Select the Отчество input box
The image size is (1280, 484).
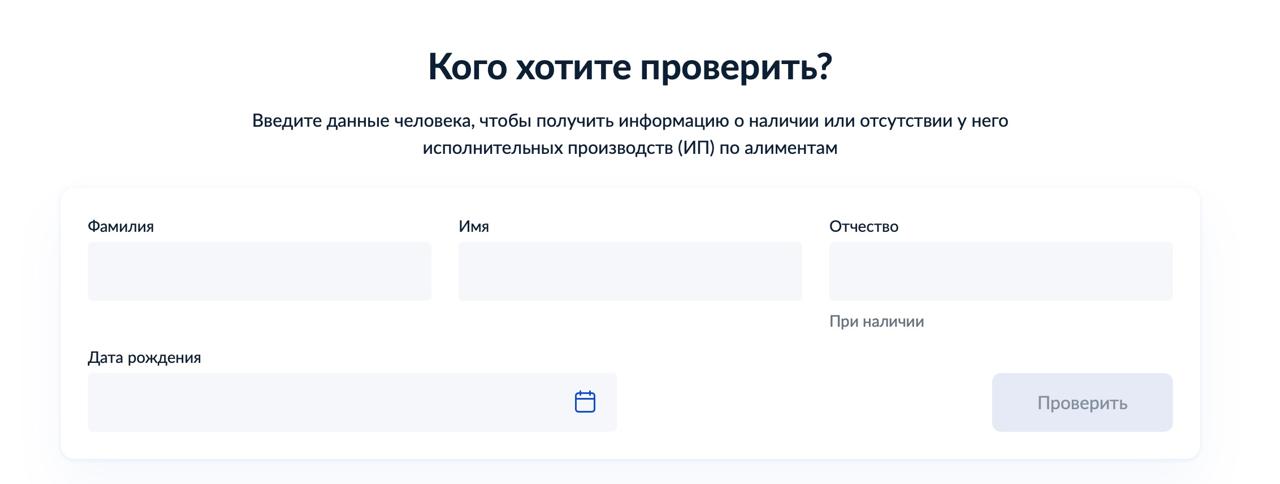1000,271
